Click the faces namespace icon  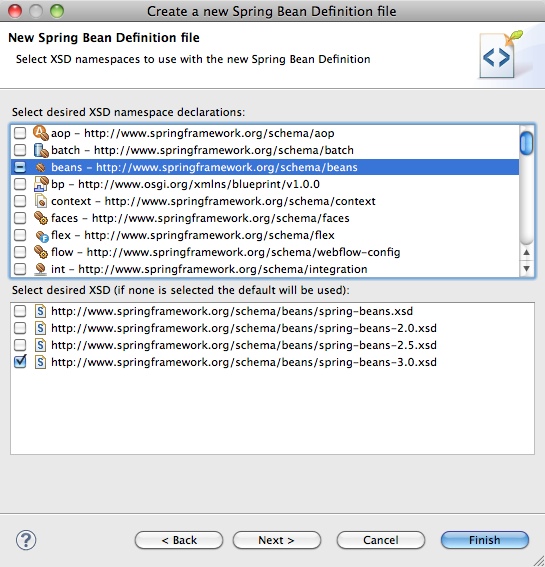[x=41, y=218]
